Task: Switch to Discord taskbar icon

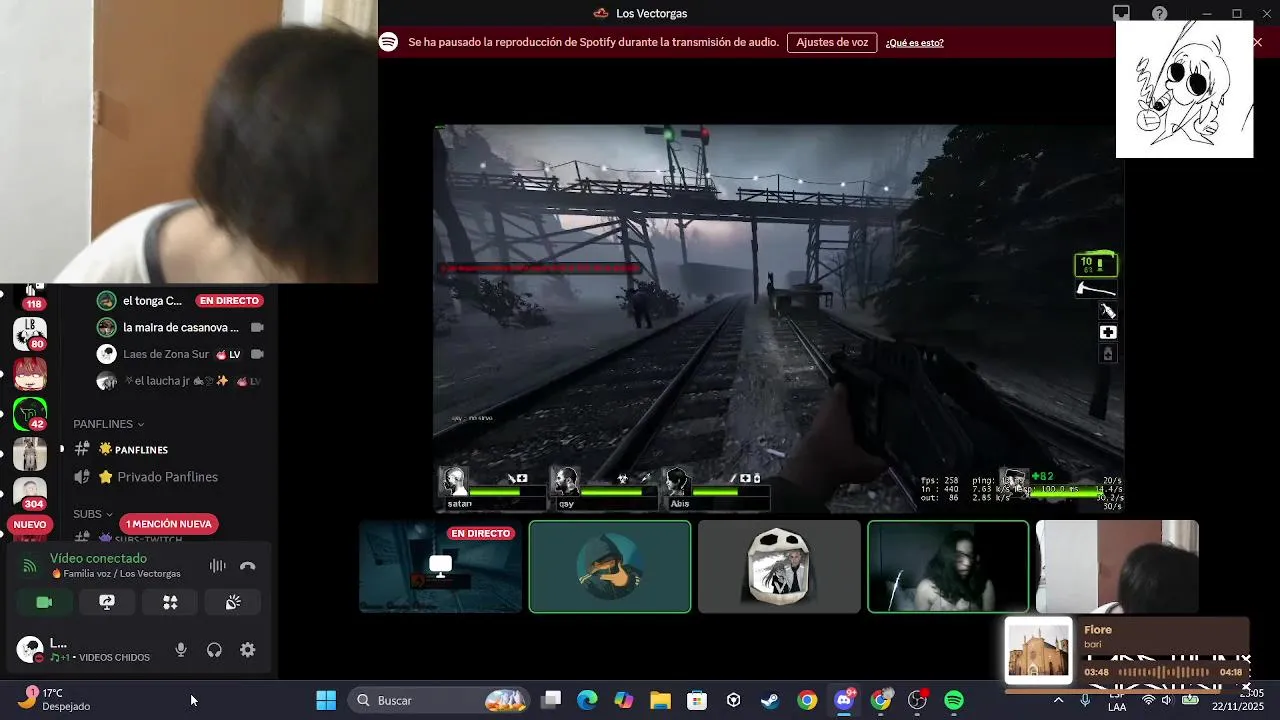Action: (x=844, y=700)
